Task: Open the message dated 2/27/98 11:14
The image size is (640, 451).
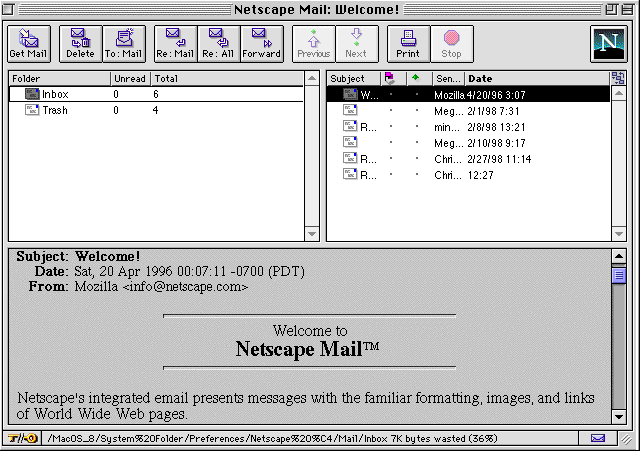Action: [497, 159]
